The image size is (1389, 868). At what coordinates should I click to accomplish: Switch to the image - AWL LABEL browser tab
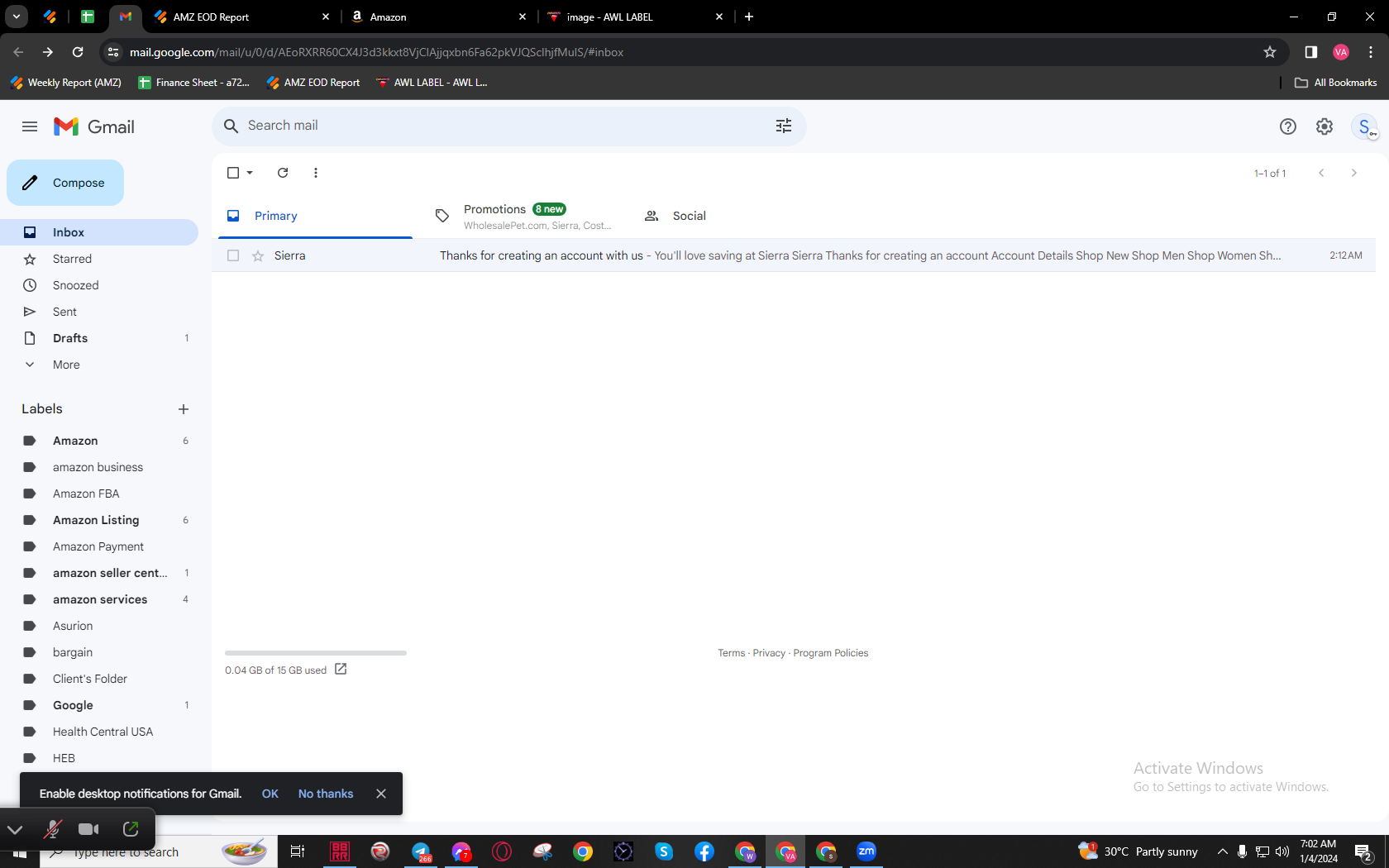click(635, 17)
